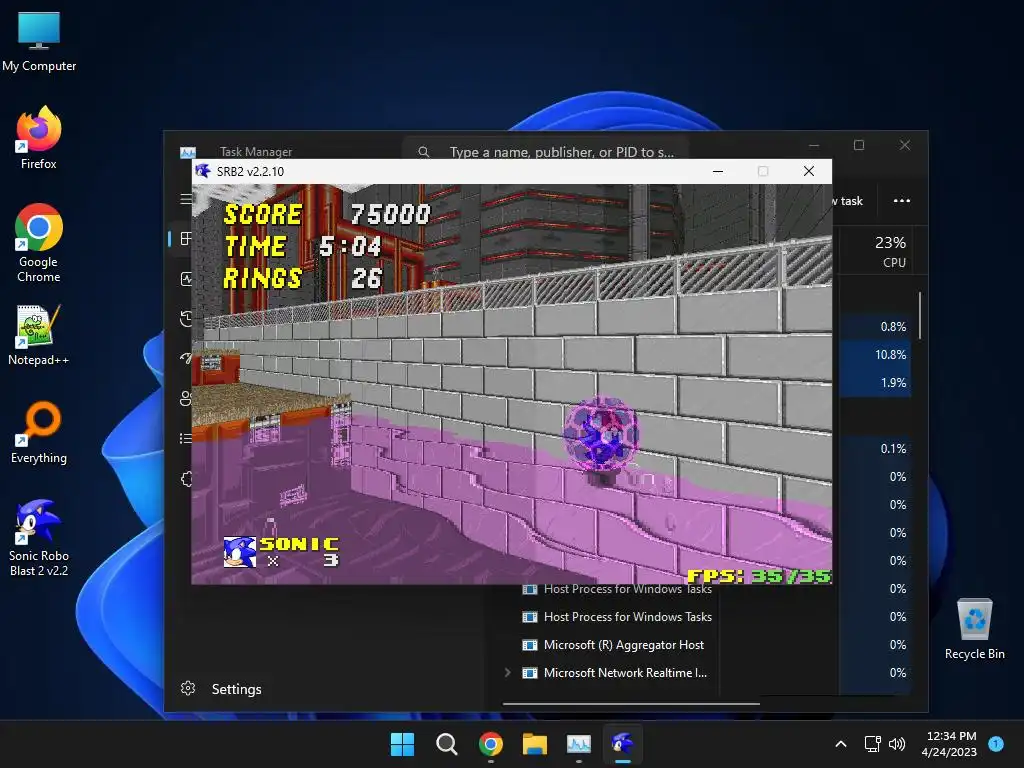This screenshot has width=1024, height=768.
Task: Click the 10.8% CPU value cell
Action: pyautogui.click(x=890, y=355)
